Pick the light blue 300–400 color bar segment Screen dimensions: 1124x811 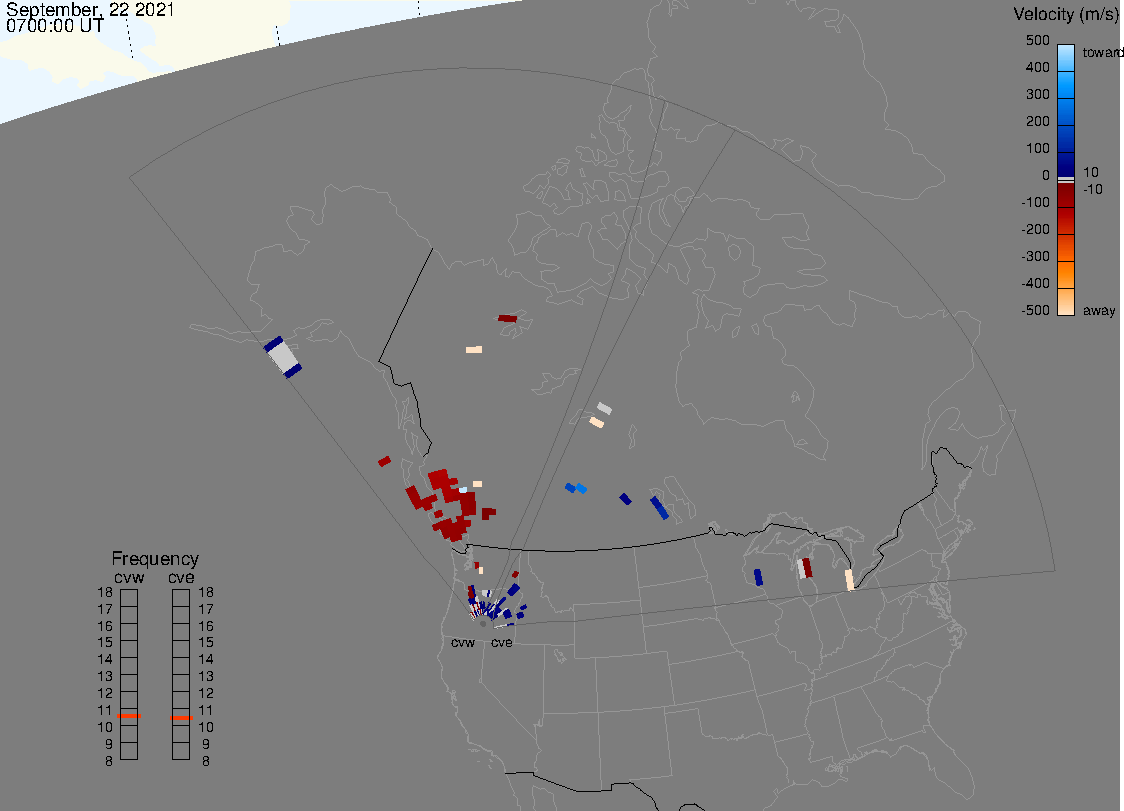pos(1066,85)
